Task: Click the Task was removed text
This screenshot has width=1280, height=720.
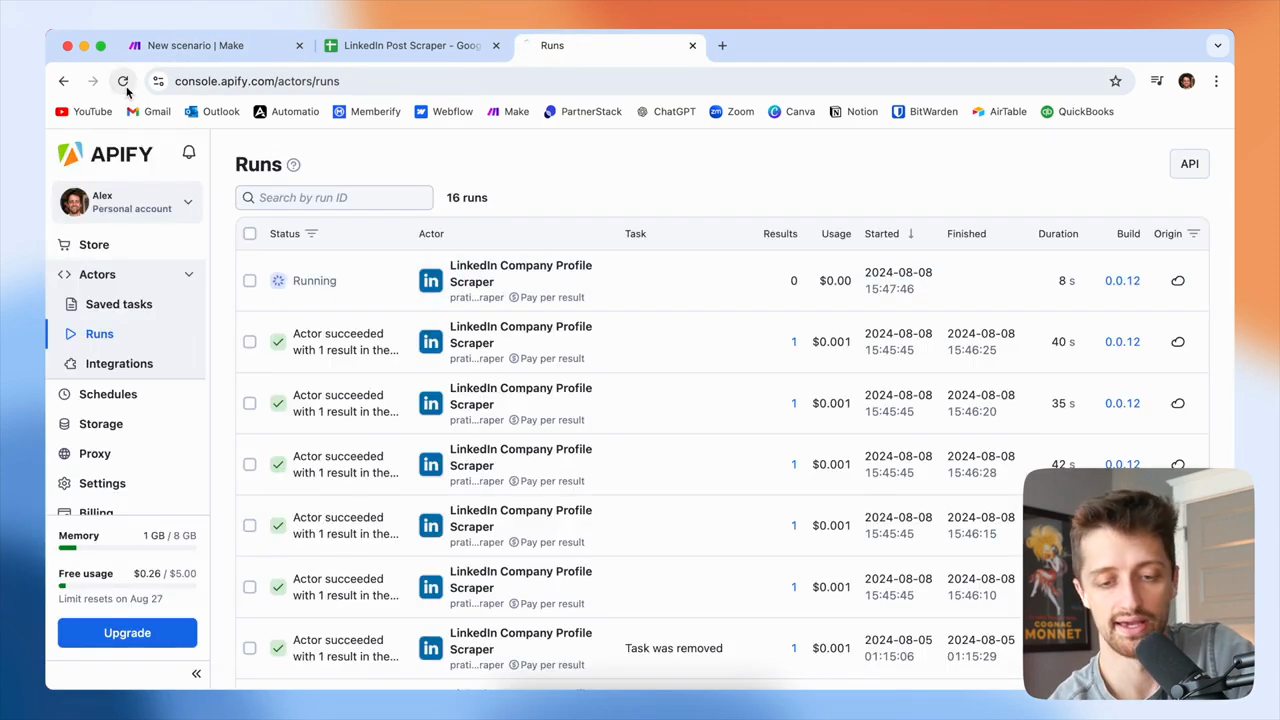Action: [x=674, y=648]
